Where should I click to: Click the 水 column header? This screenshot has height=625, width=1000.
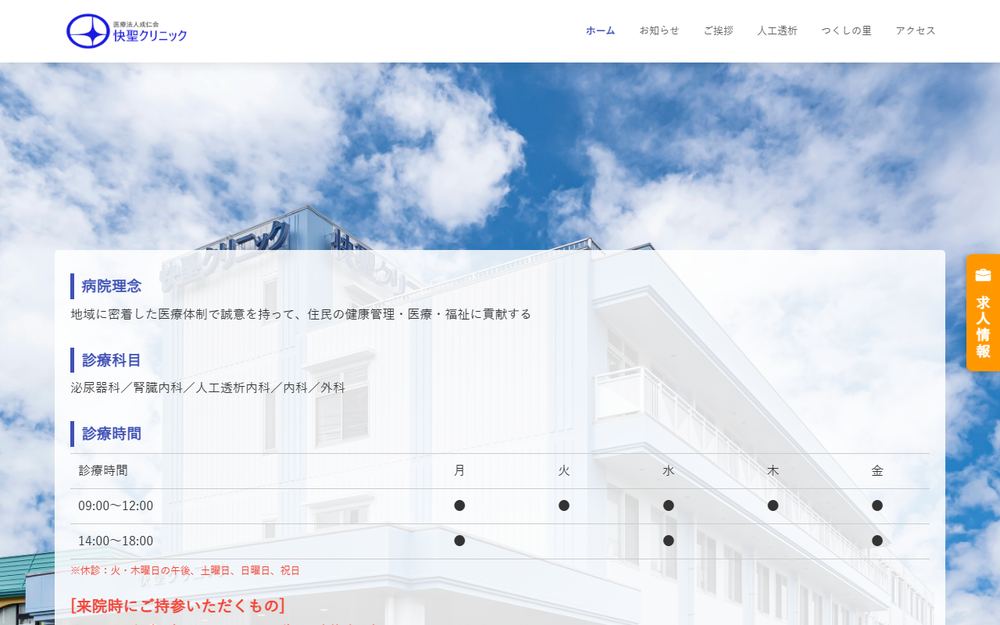click(x=668, y=471)
